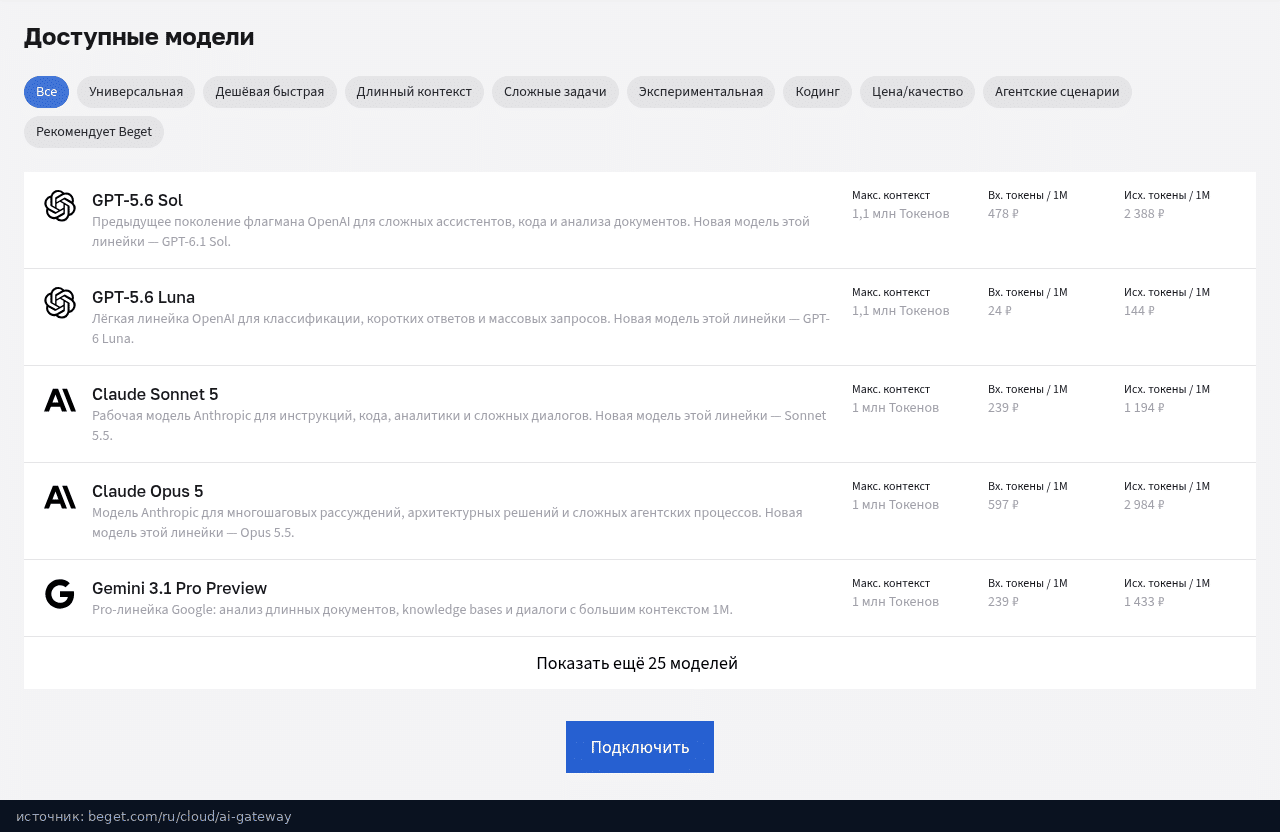Select the 'Все' filter chip
This screenshot has height=832, width=1280.
(x=46, y=92)
